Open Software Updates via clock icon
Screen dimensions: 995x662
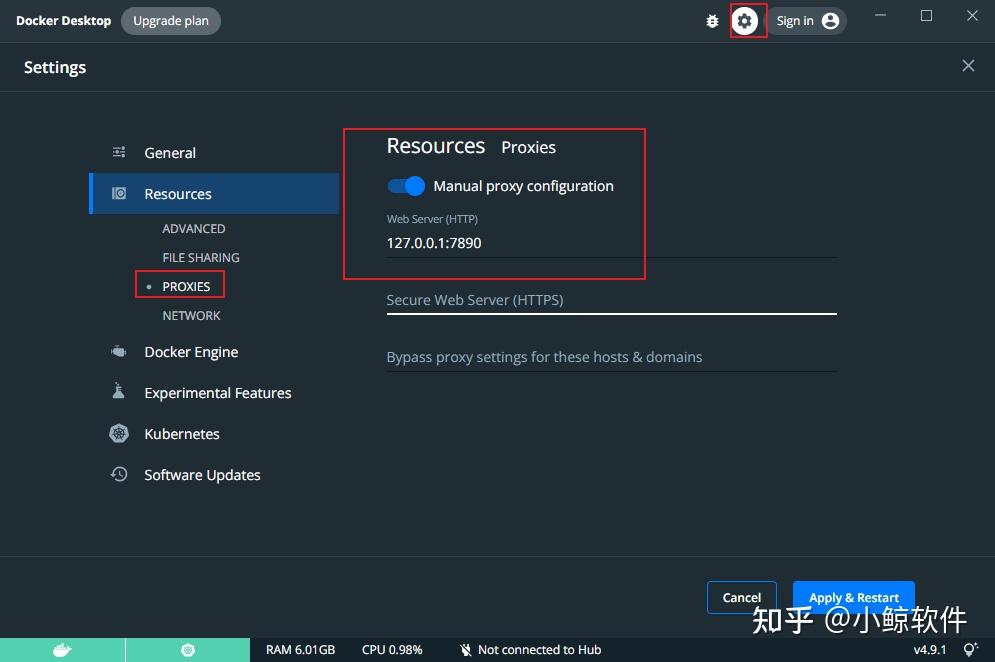pyautogui.click(x=119, y=474)
